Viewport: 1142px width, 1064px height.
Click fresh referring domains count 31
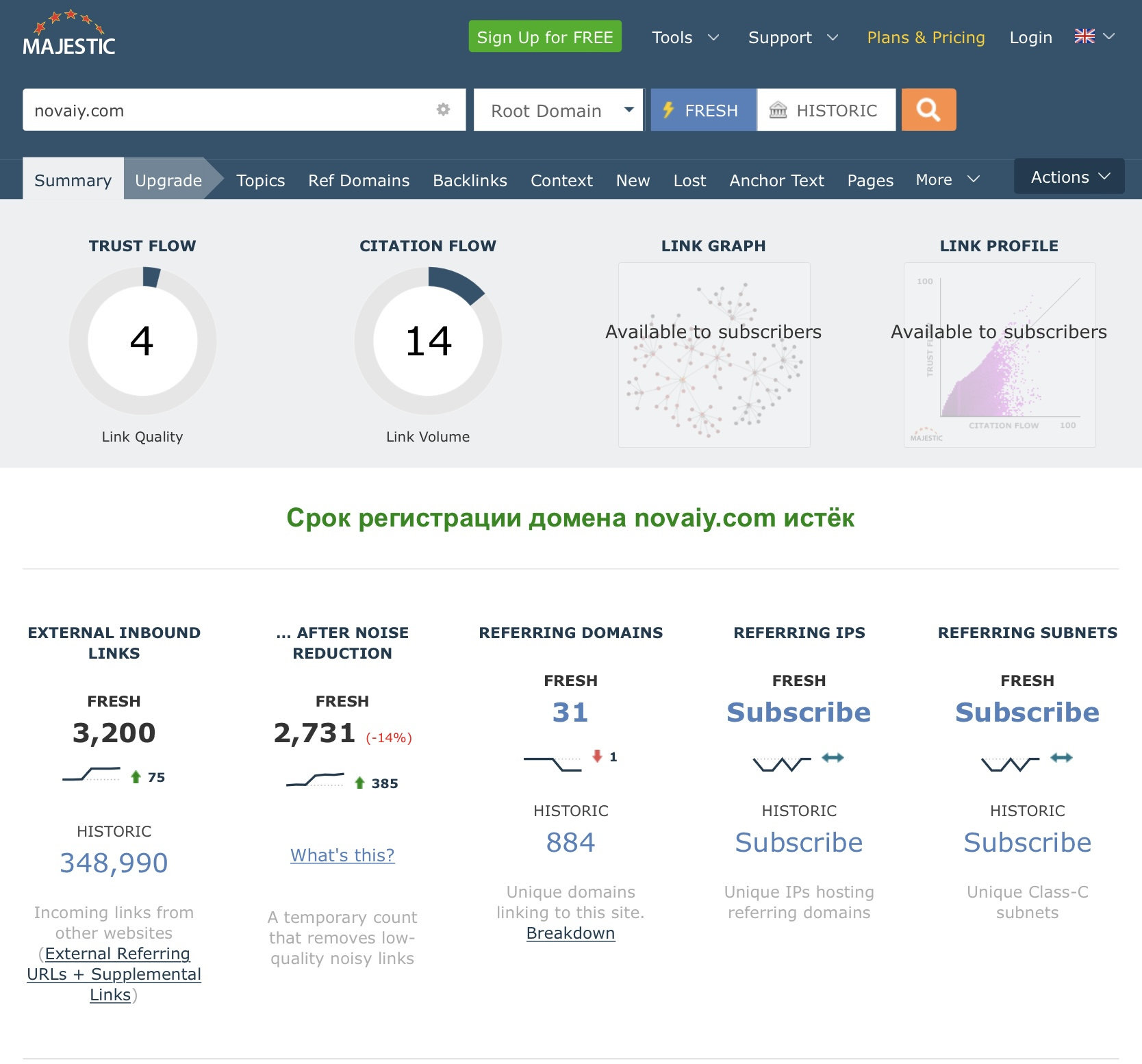570,712
